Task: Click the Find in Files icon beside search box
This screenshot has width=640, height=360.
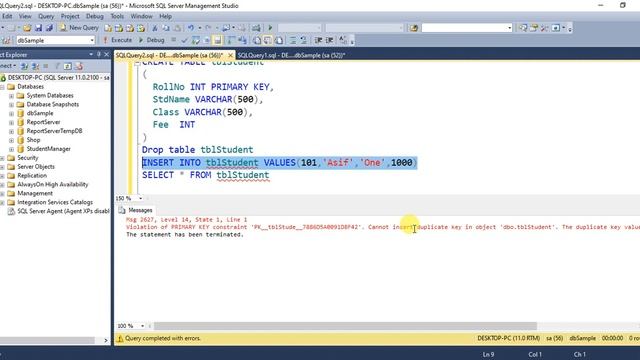Action: pyautogui.click(x=414, y=28)
